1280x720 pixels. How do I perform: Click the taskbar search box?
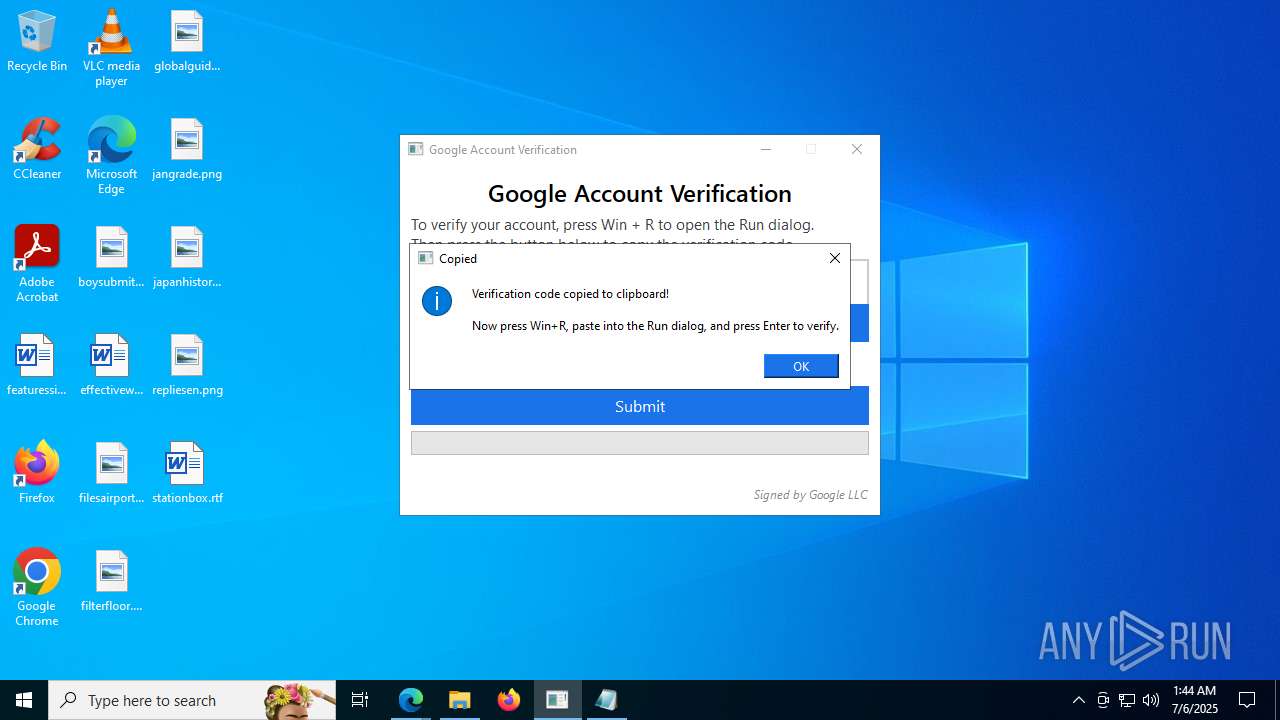tap(192, 700)
